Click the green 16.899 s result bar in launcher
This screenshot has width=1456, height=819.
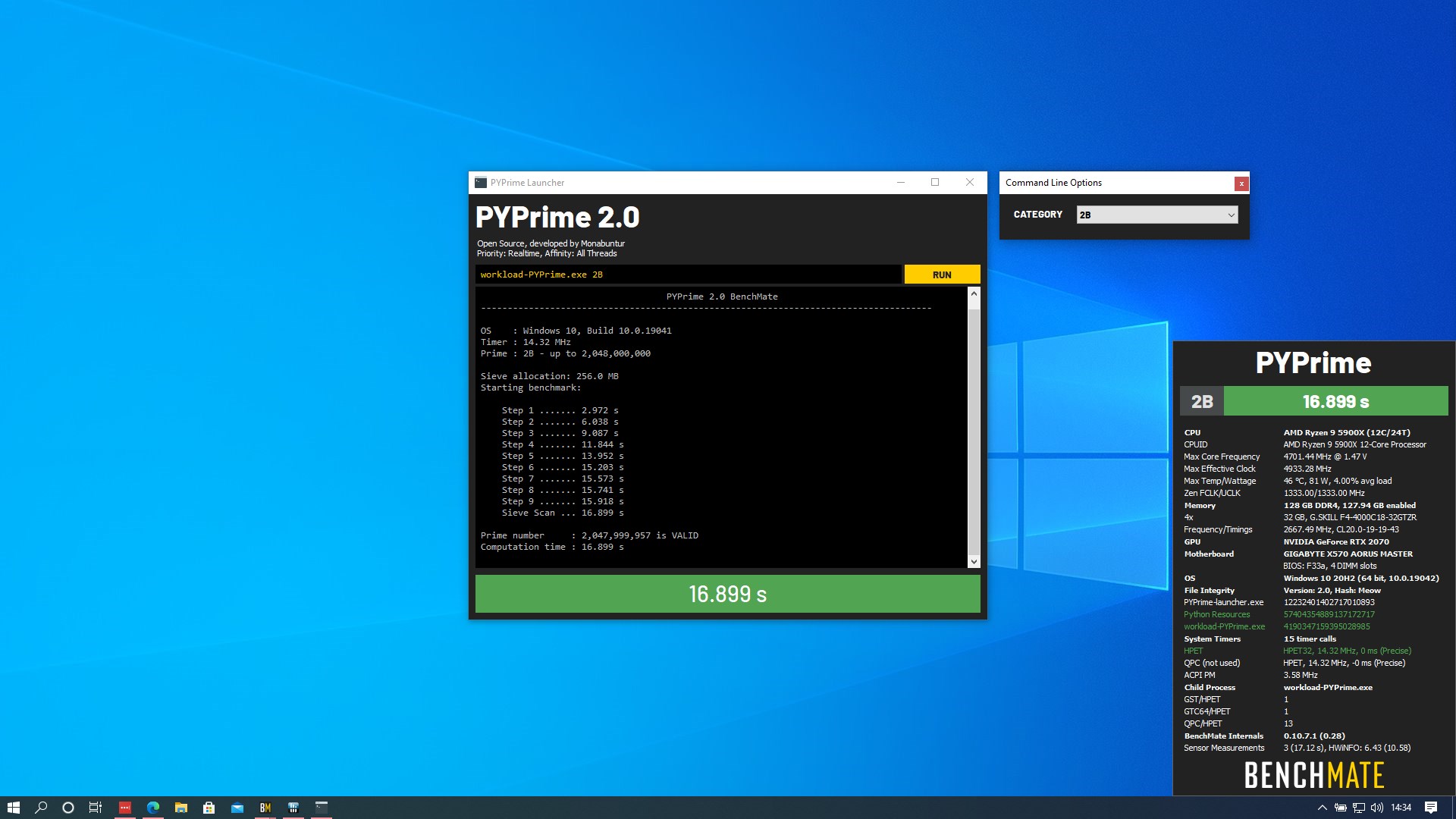click(727, 594)
